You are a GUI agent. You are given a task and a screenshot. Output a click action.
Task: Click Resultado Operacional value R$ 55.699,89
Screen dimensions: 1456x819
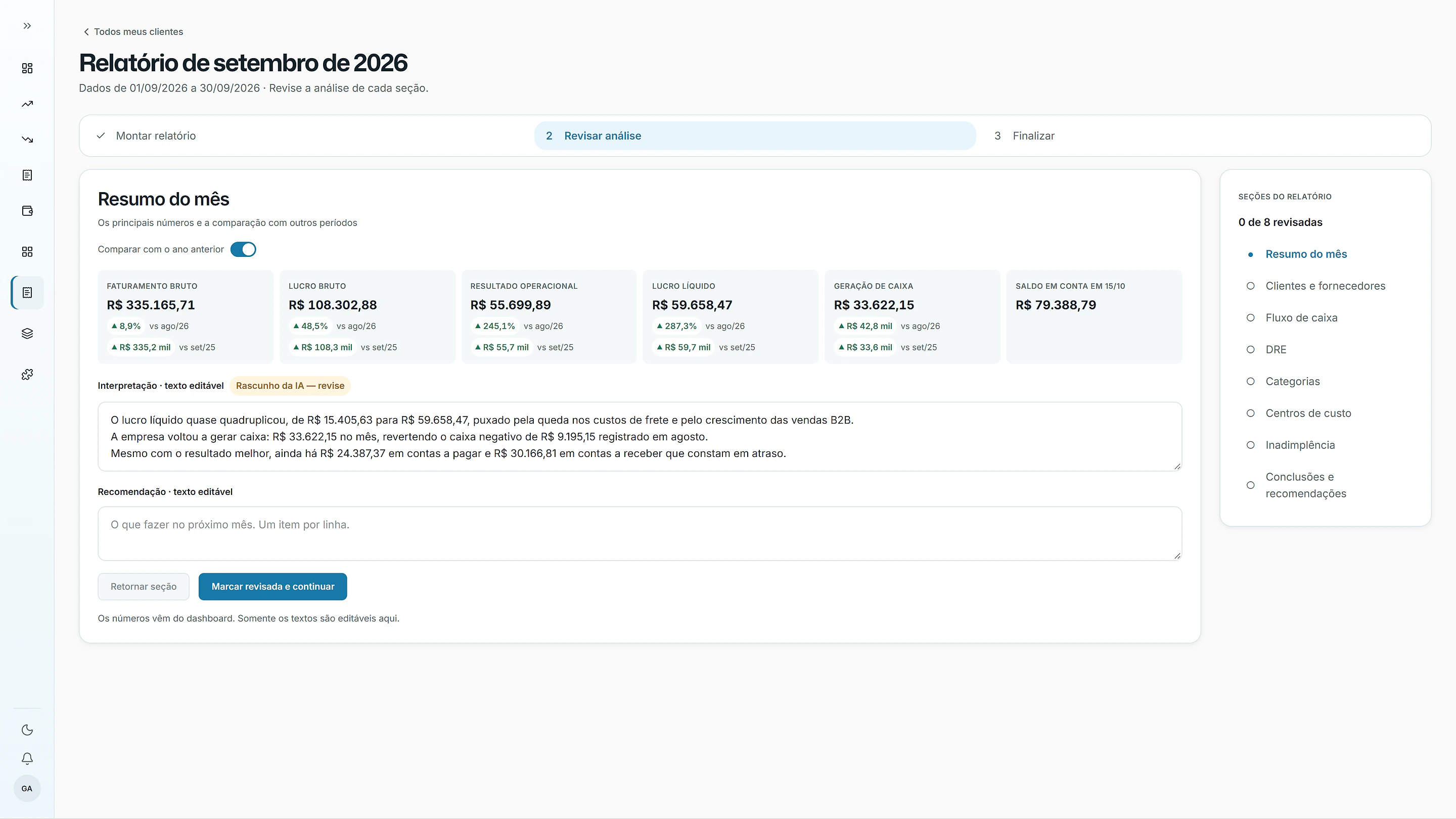click(511, 305)
